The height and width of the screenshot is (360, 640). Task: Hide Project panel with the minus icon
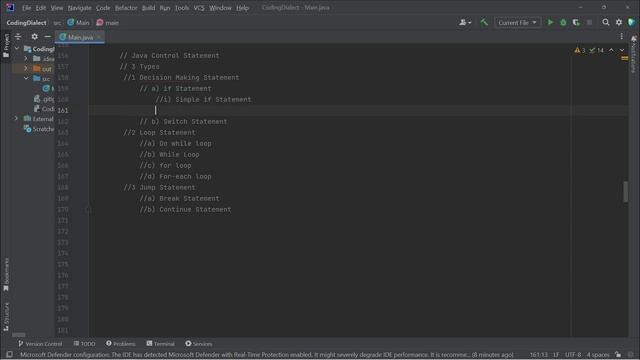click(47, 37)
